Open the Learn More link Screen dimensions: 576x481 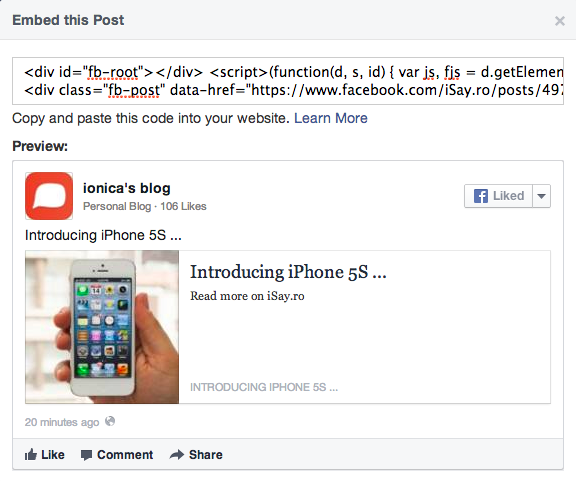click(x=331, y=118)
